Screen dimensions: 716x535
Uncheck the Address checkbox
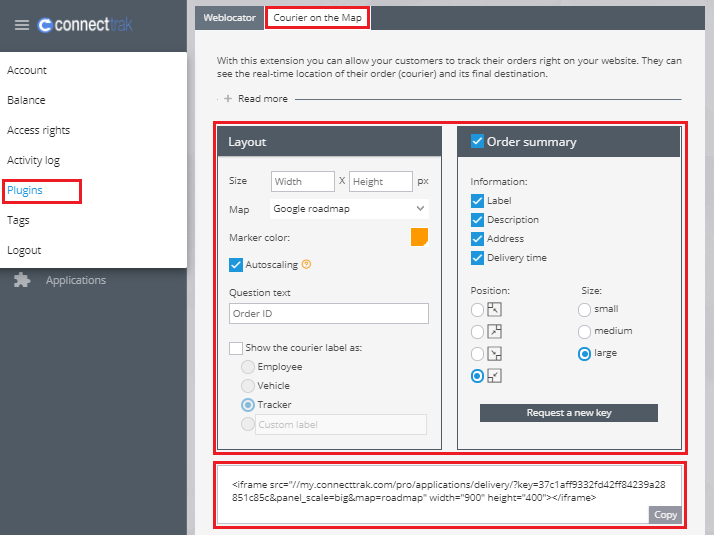pyautogui.click(x=477, y=239)
